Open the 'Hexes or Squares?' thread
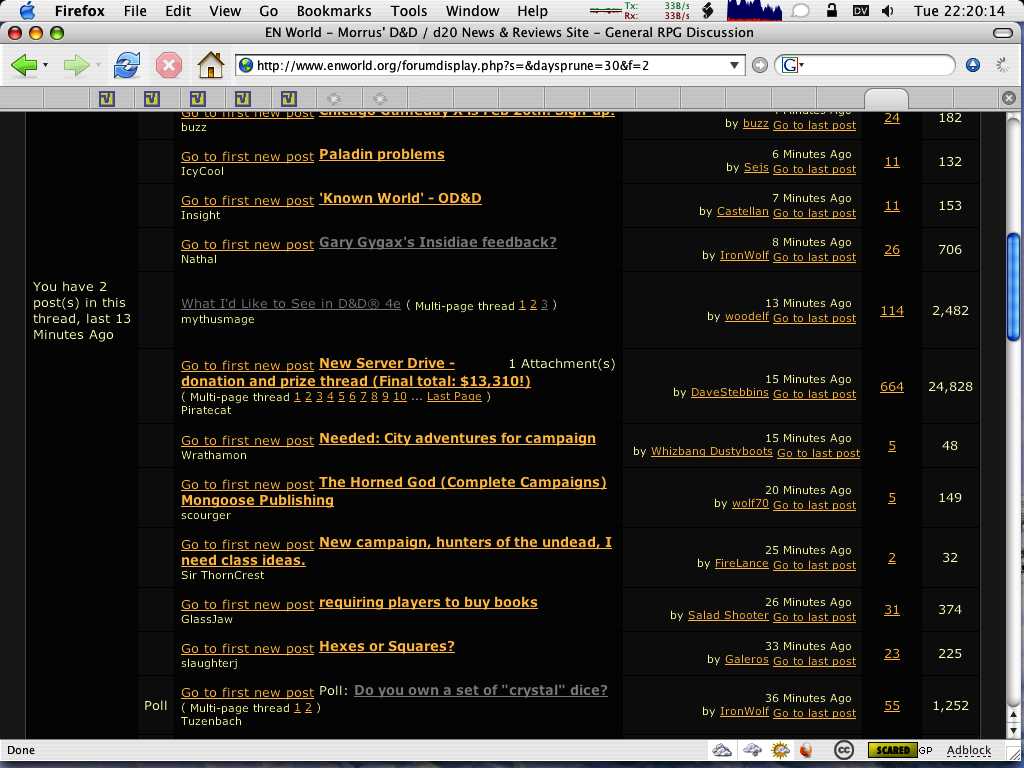 pyautogui.click(x=387, y=647)
